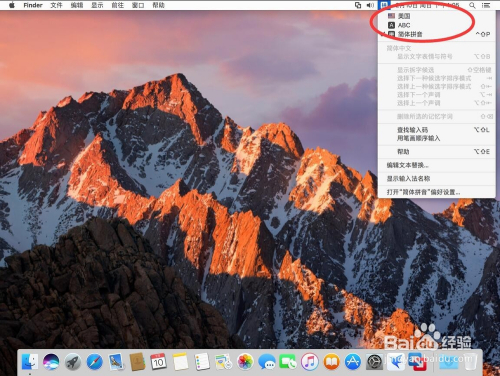Choose 编辑文本替换… menu item

coord(436,165)
